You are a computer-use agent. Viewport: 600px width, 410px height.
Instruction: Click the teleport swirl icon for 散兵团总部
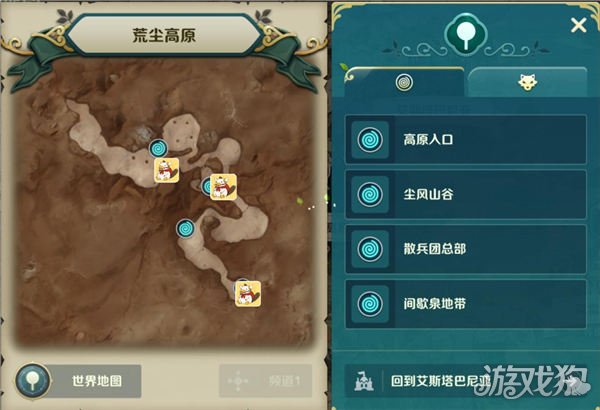(x=370, y=249)
